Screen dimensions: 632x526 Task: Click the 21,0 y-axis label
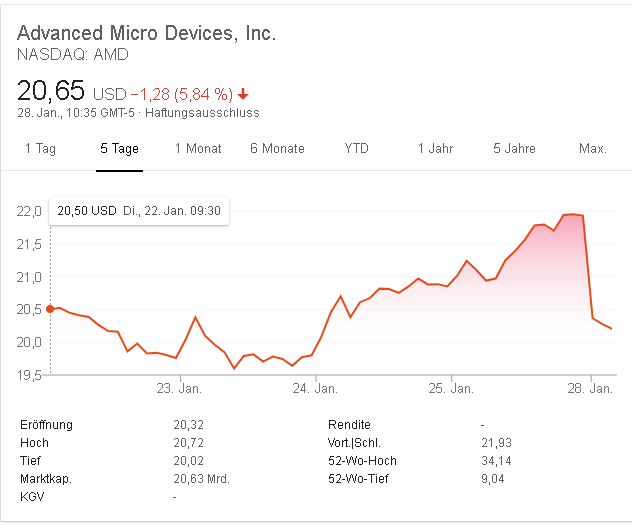tap(29, 277)
